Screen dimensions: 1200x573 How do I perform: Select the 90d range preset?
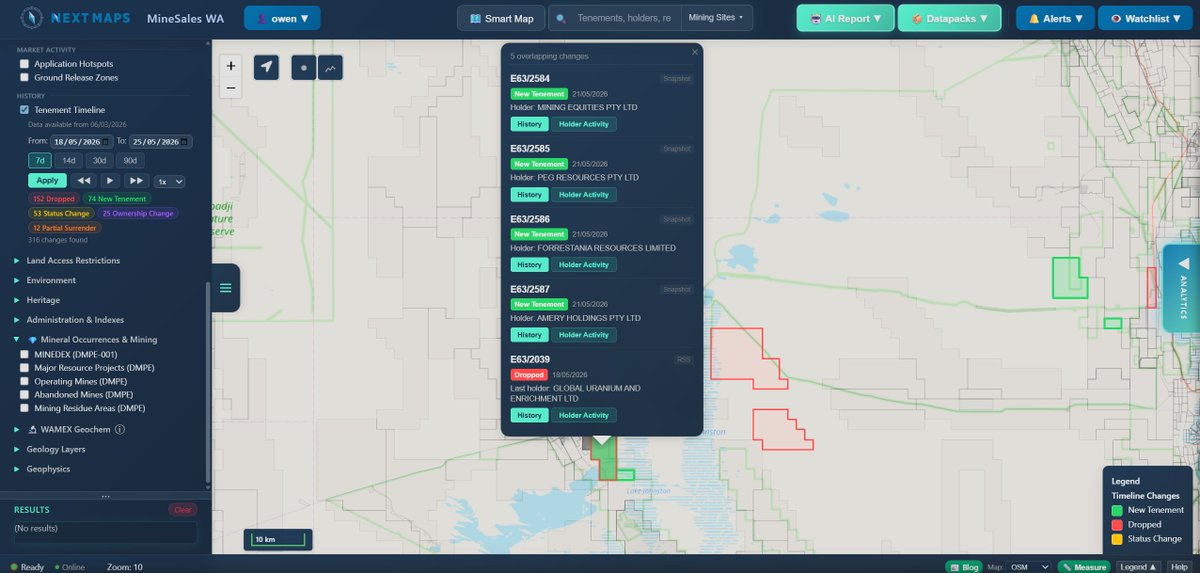130,160
